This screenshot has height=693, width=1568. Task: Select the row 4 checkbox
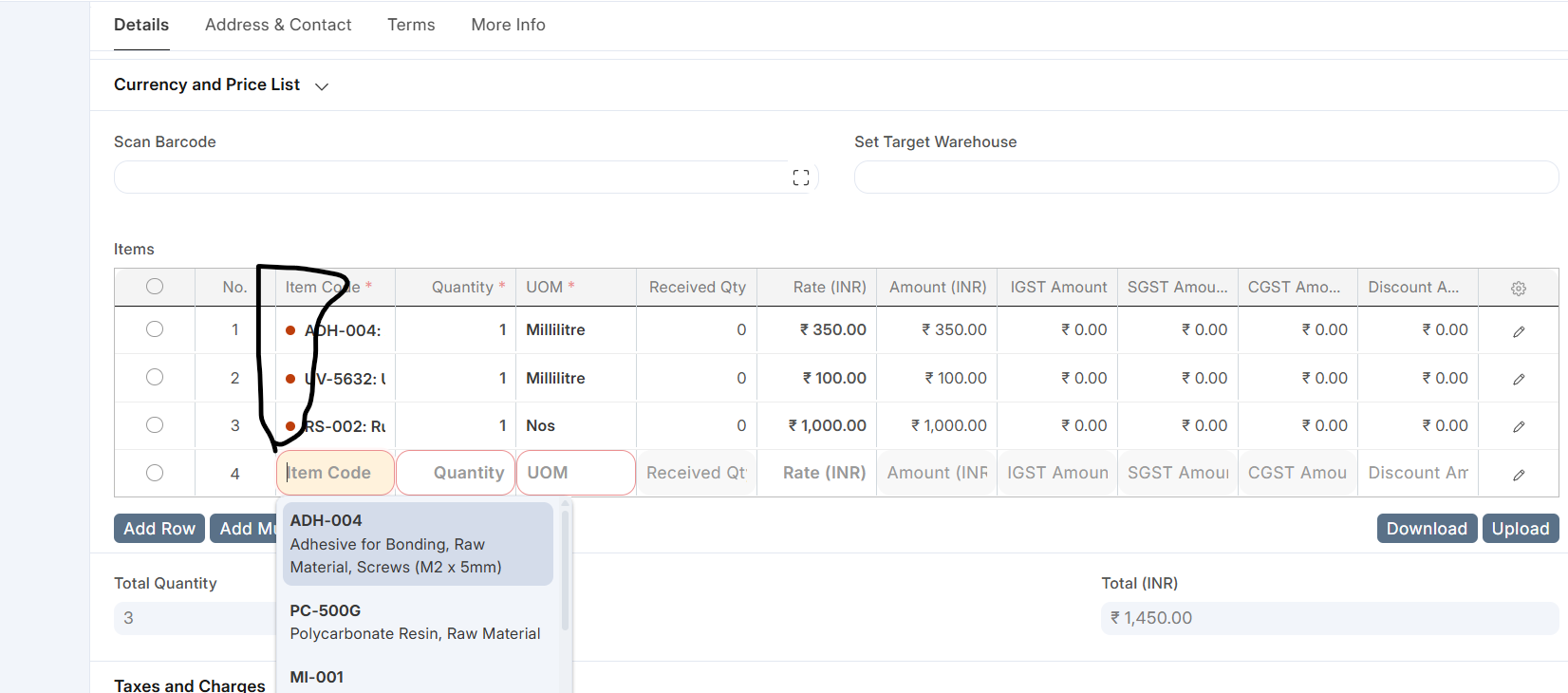point(155,473)
